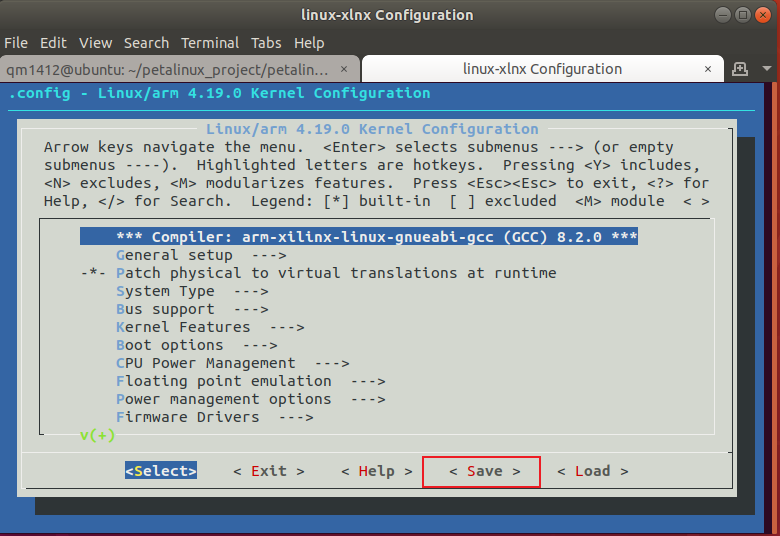780x536 pixels.
Task: Open the Terminal menu
Action: tap(210, 43)
